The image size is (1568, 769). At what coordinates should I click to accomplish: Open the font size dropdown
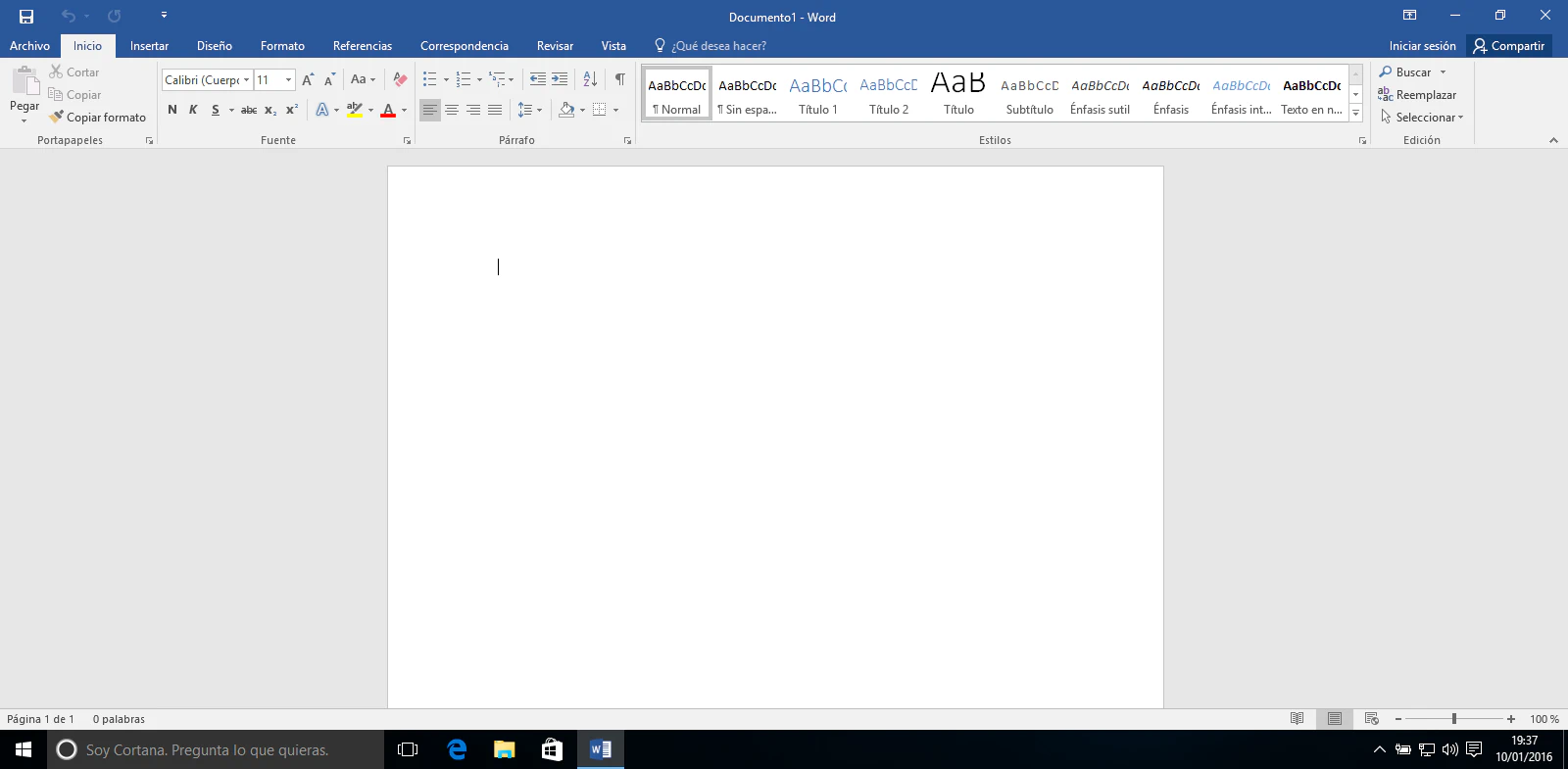click(288, 80)
